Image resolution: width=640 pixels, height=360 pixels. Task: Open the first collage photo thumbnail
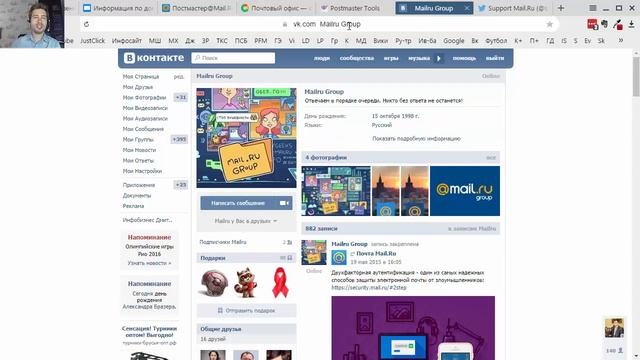[x=336, y=191]
